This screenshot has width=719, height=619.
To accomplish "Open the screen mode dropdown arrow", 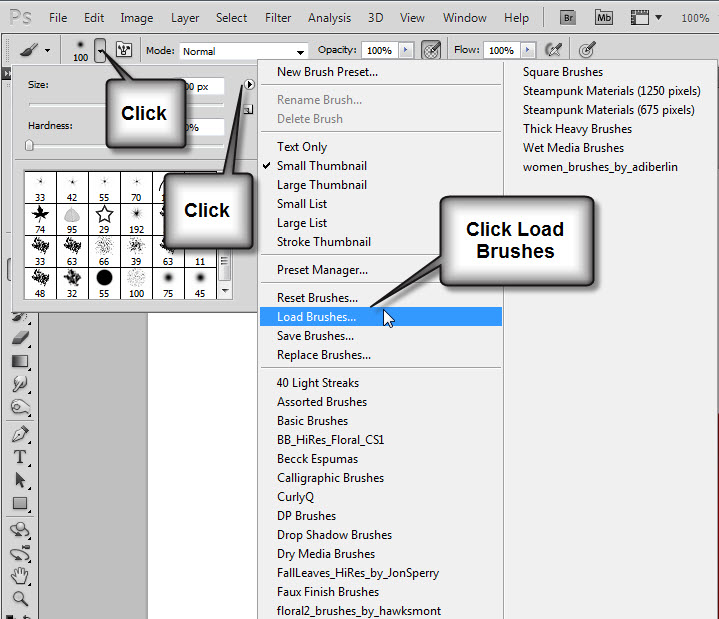I will tap(658, 18).
